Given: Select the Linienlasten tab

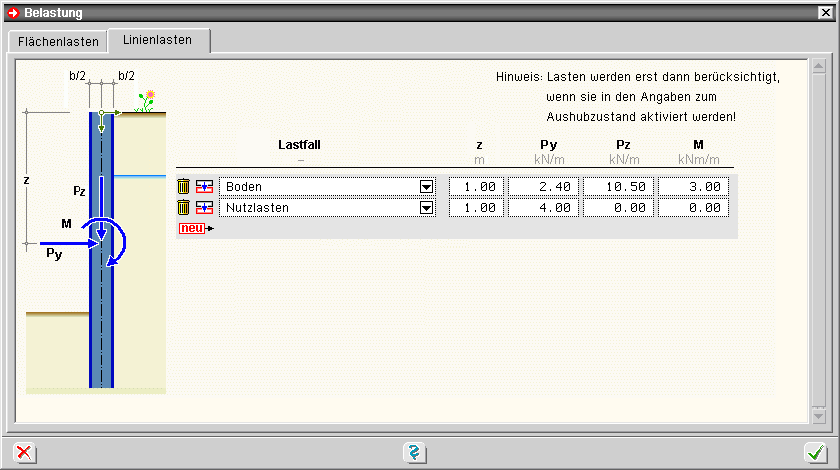Looking at the screenshot, I should click(159, 41).
